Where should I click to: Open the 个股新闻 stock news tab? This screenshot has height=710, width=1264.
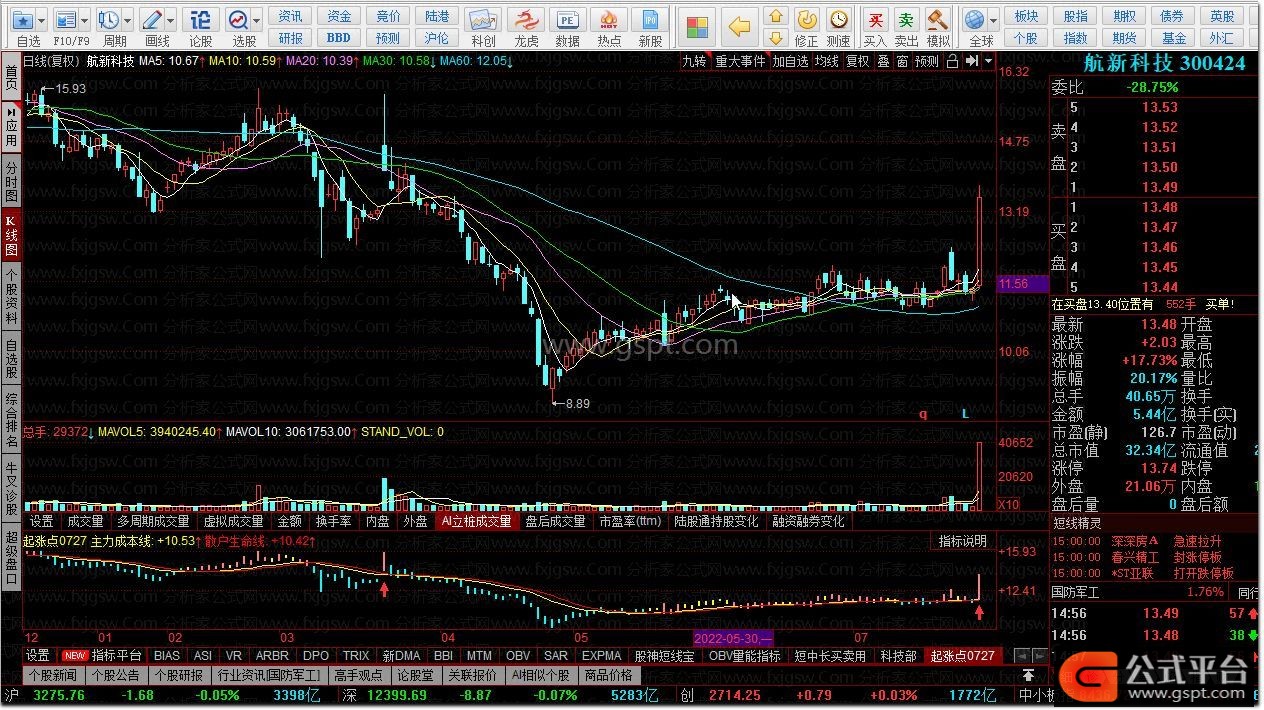(52, 675)
